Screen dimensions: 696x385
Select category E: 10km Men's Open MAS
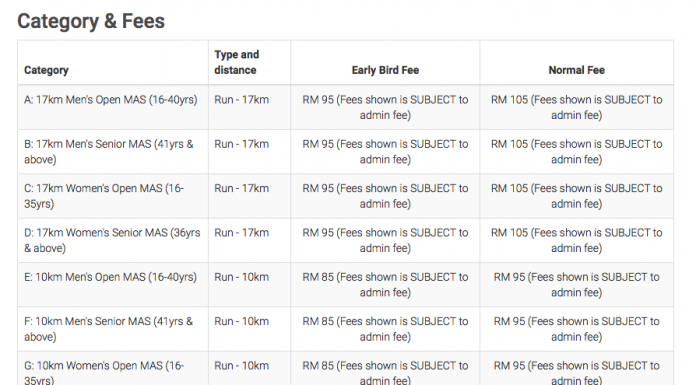110,277
